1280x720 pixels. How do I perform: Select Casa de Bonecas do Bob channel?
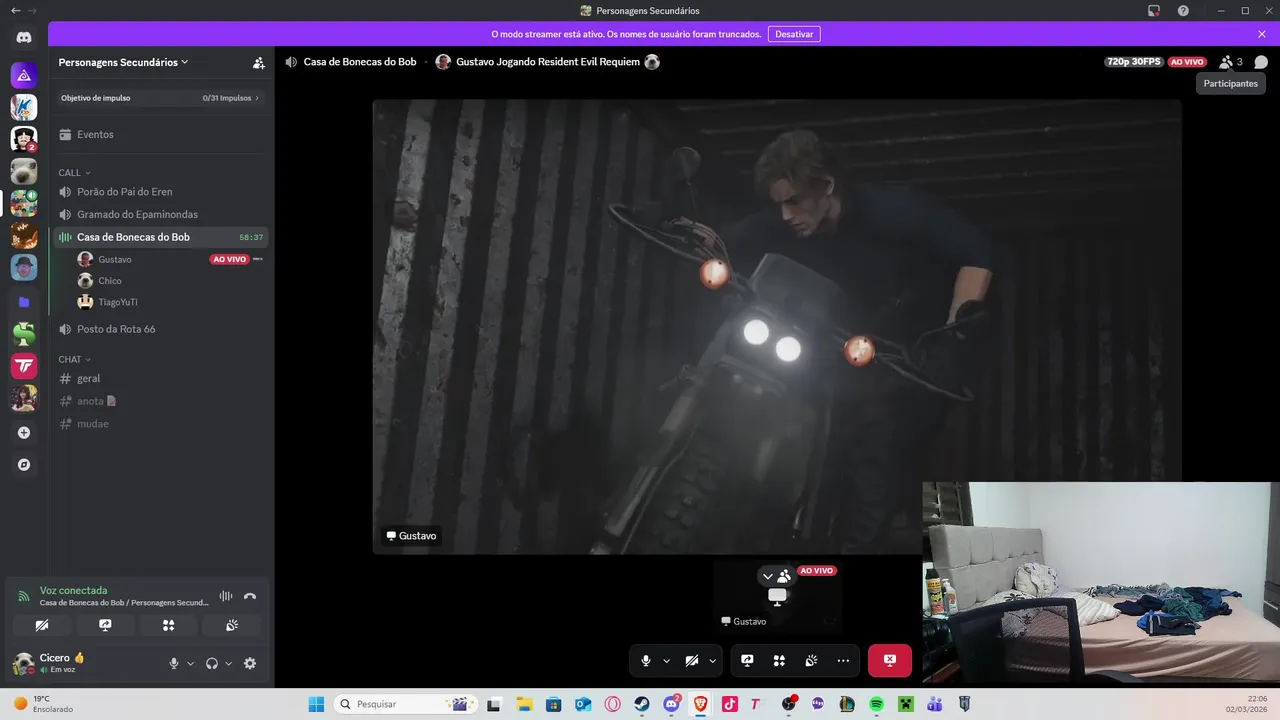point(161,237)
